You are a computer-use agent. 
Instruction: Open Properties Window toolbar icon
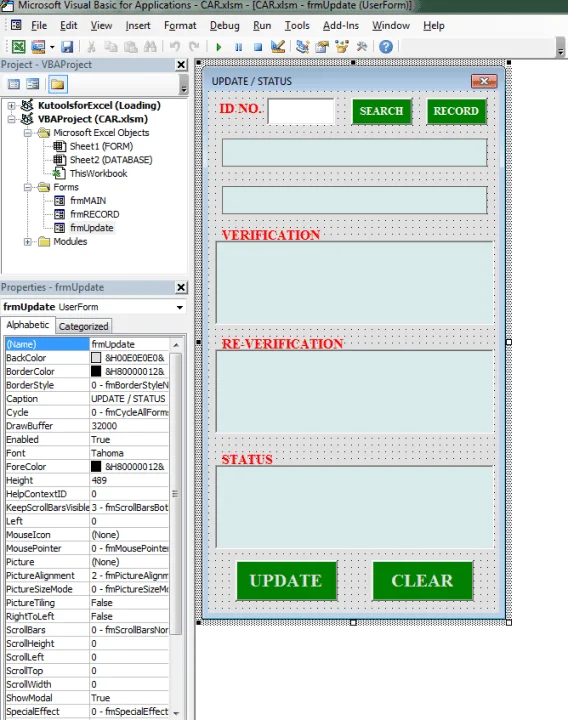click(x=322, y=47)
